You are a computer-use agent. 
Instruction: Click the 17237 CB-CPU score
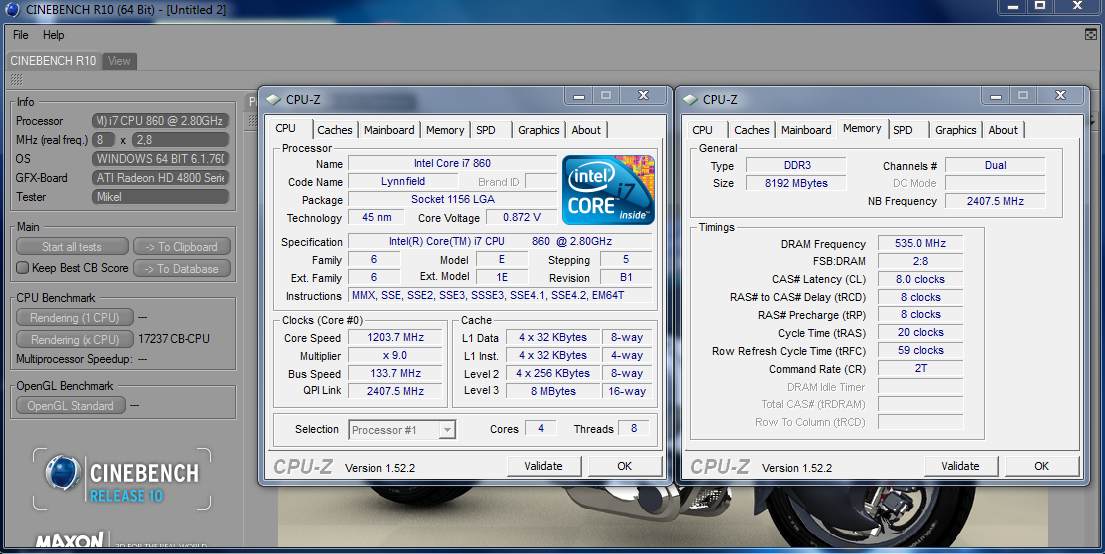[173, 339]
